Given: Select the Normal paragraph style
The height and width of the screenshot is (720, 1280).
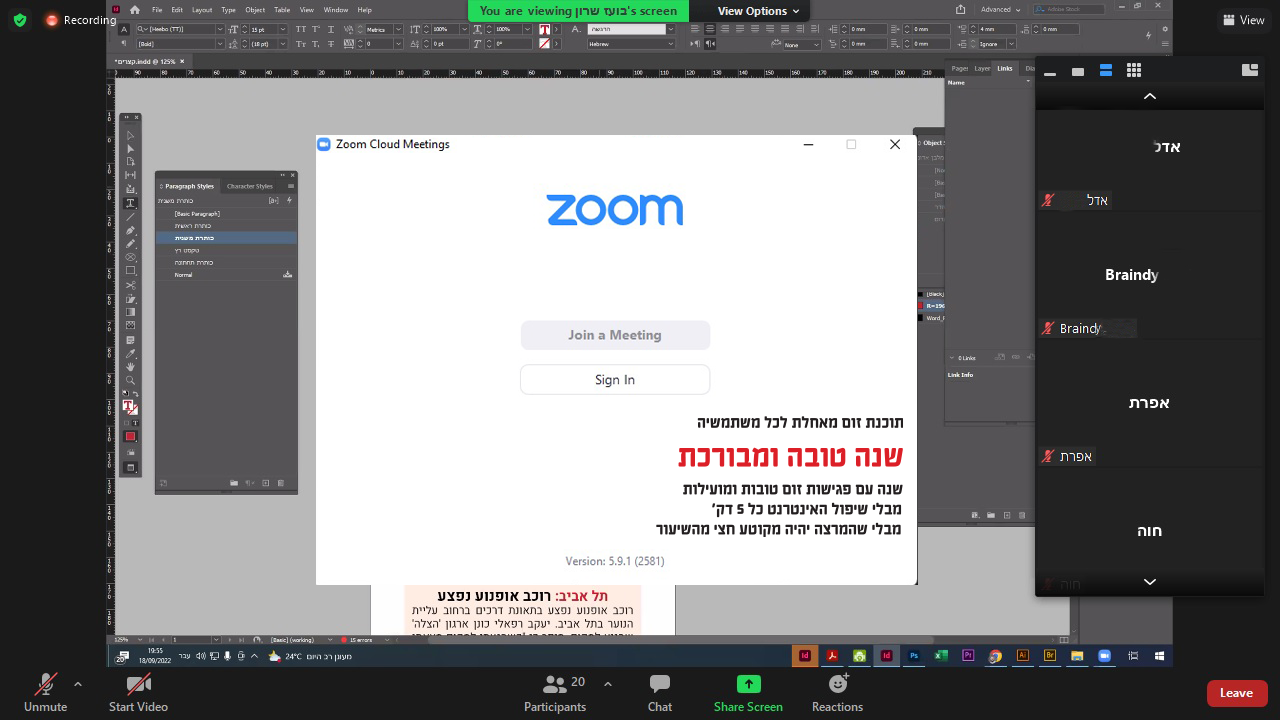Looking at the screenshot, I should click(183, 274).
